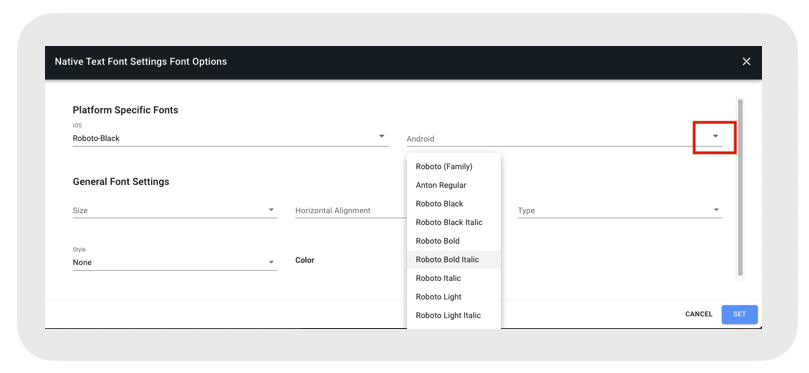Select Roboto (Family) from the list

(454, 167)
